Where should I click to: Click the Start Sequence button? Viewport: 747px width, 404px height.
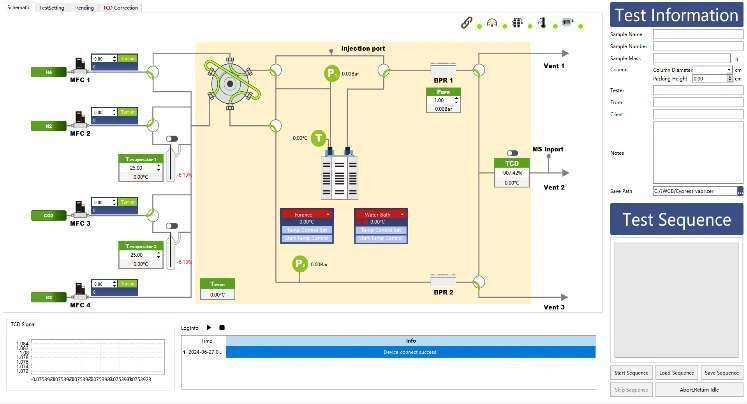631,373
